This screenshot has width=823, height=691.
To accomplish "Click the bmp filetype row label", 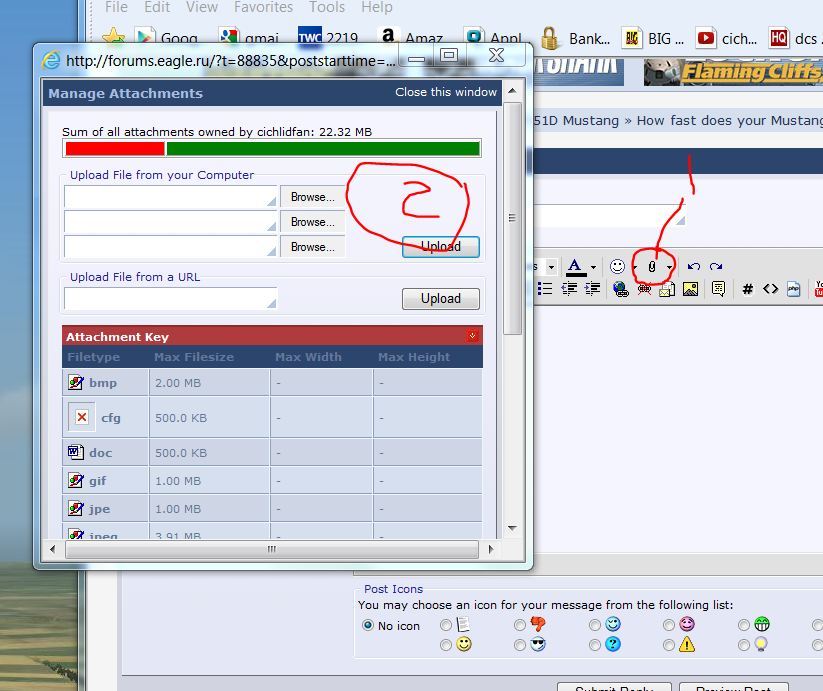I will click(x=103, y=383).
